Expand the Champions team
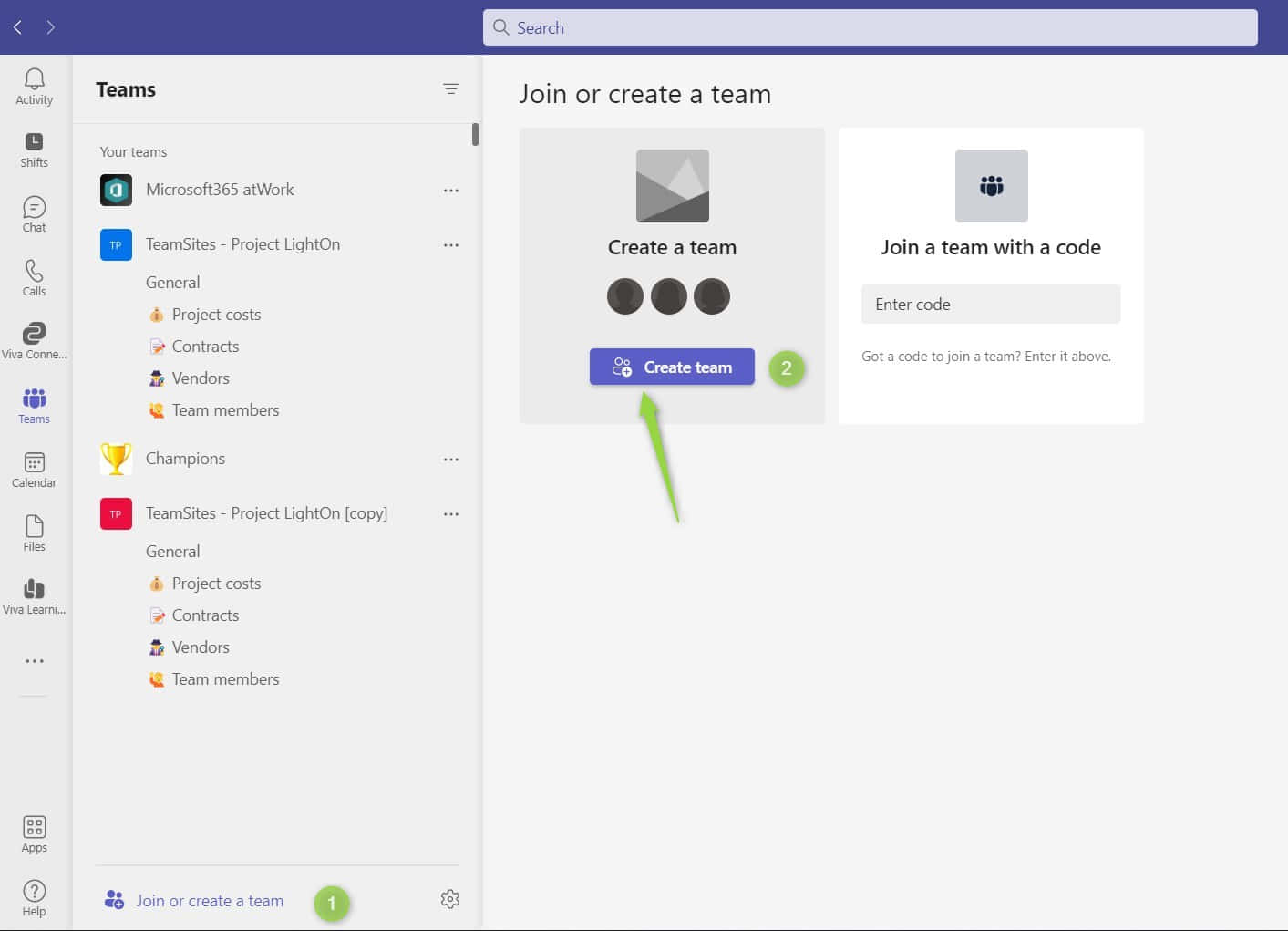Screen dimensions: 1288x931 click(x=185, y=459)
